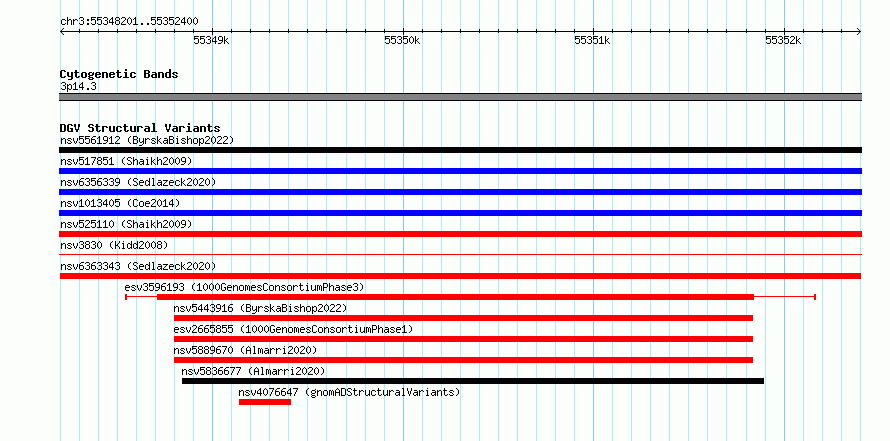Select the short red nsv4076647 bar
Screen dimensions: 890x441
(265, 402)
